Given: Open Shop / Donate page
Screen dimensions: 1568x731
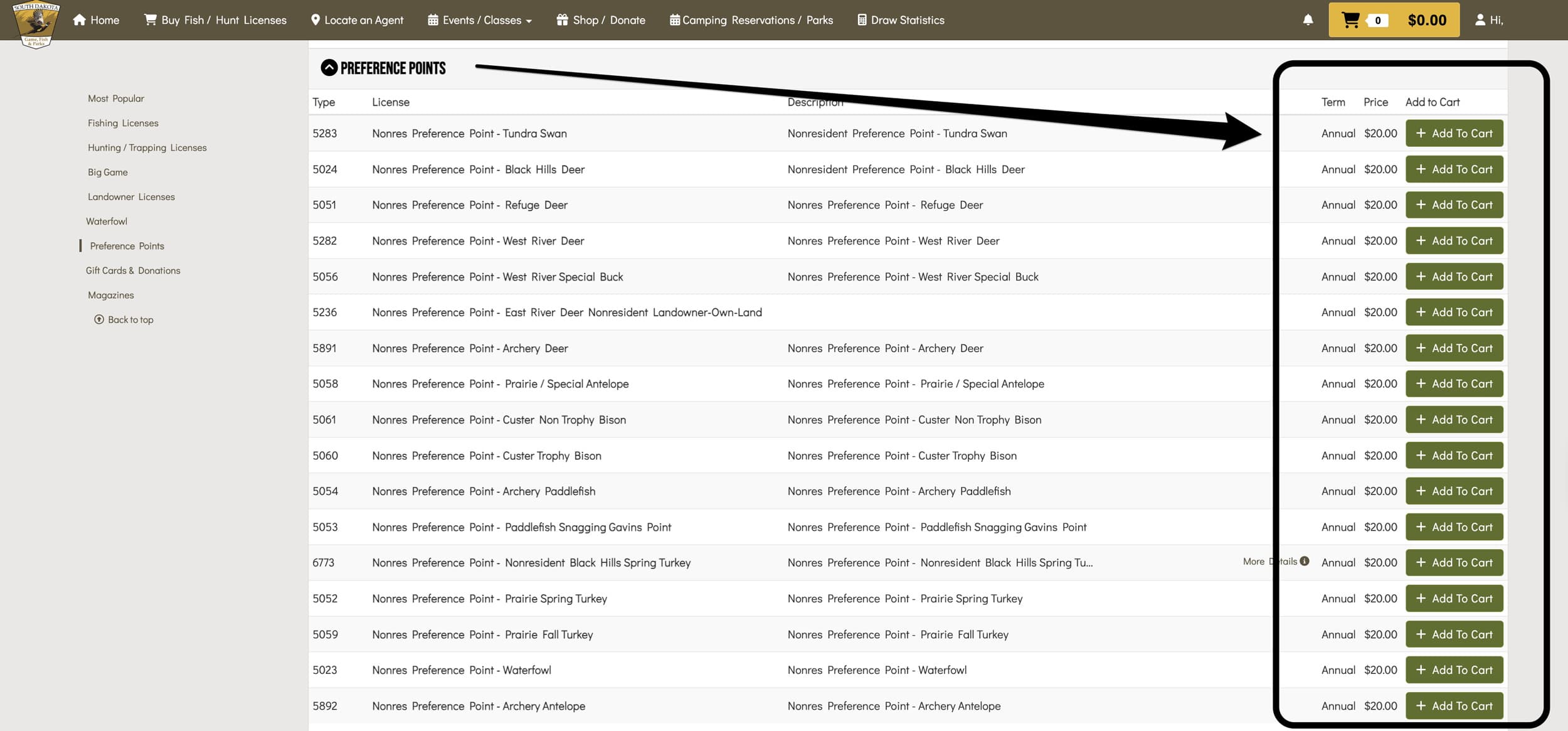Looking at the screenshot, I should [601, 20].
